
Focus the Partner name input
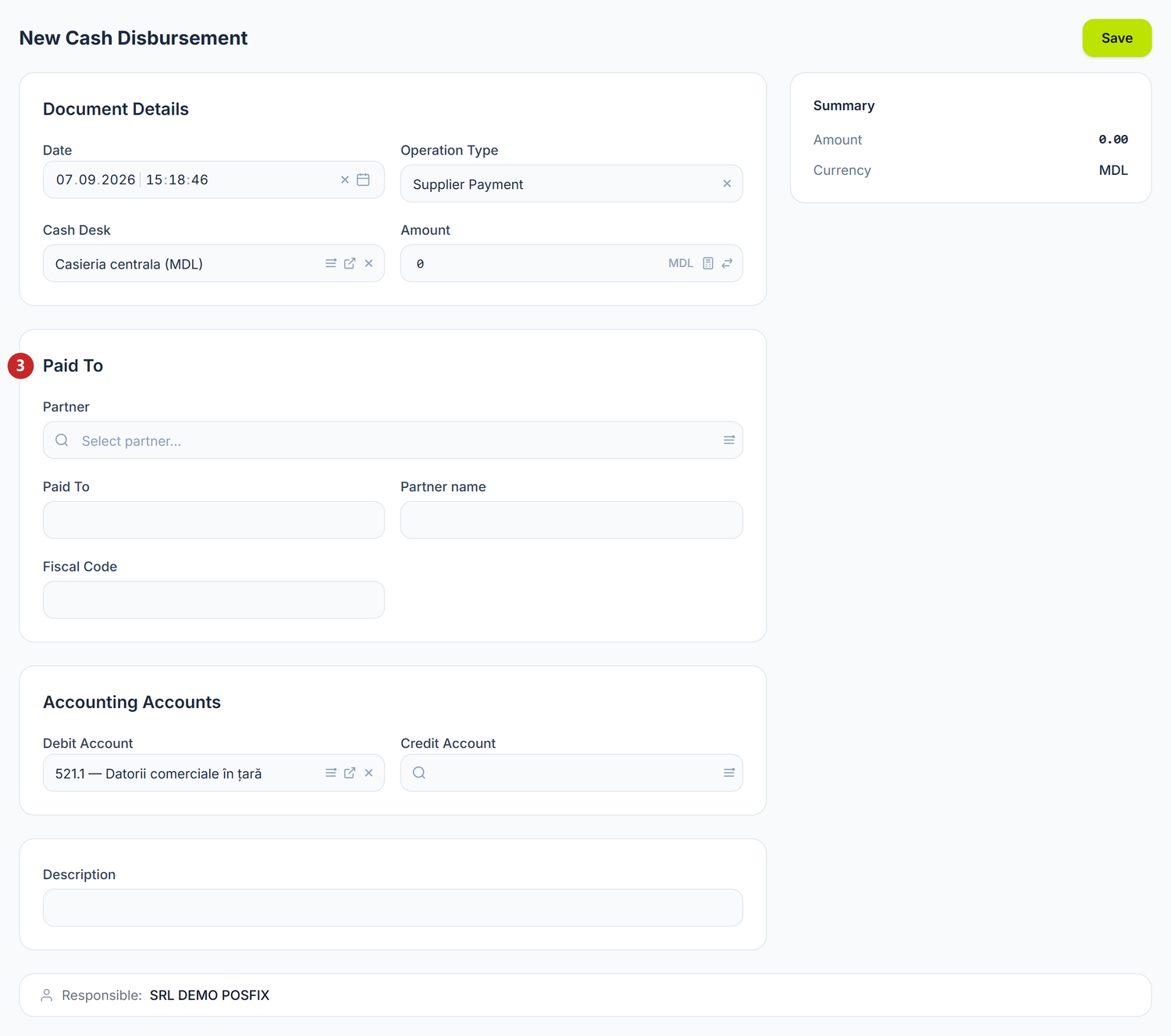(x=571, y=520)
